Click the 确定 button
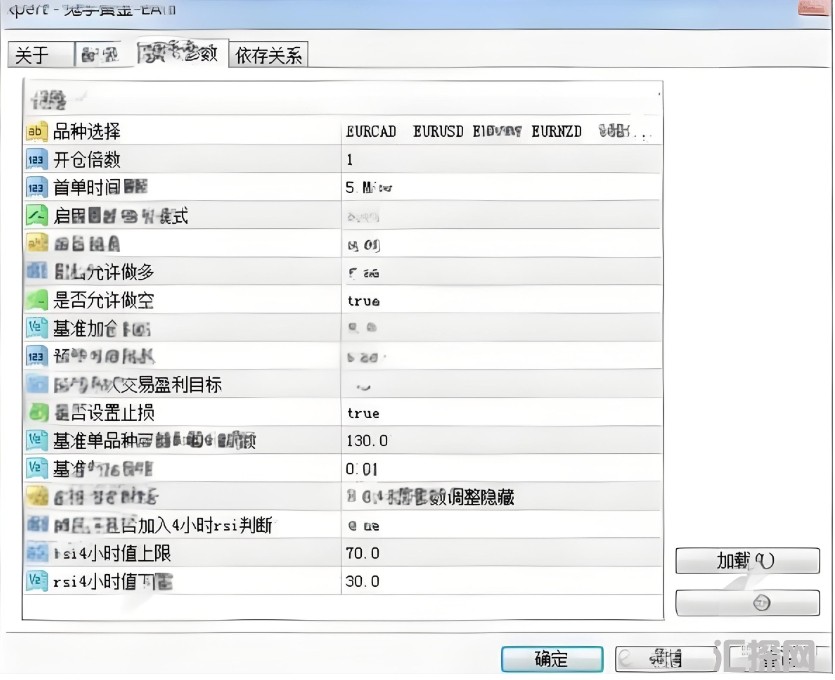This screenshot has height=680, width=835. pos(552,659)
